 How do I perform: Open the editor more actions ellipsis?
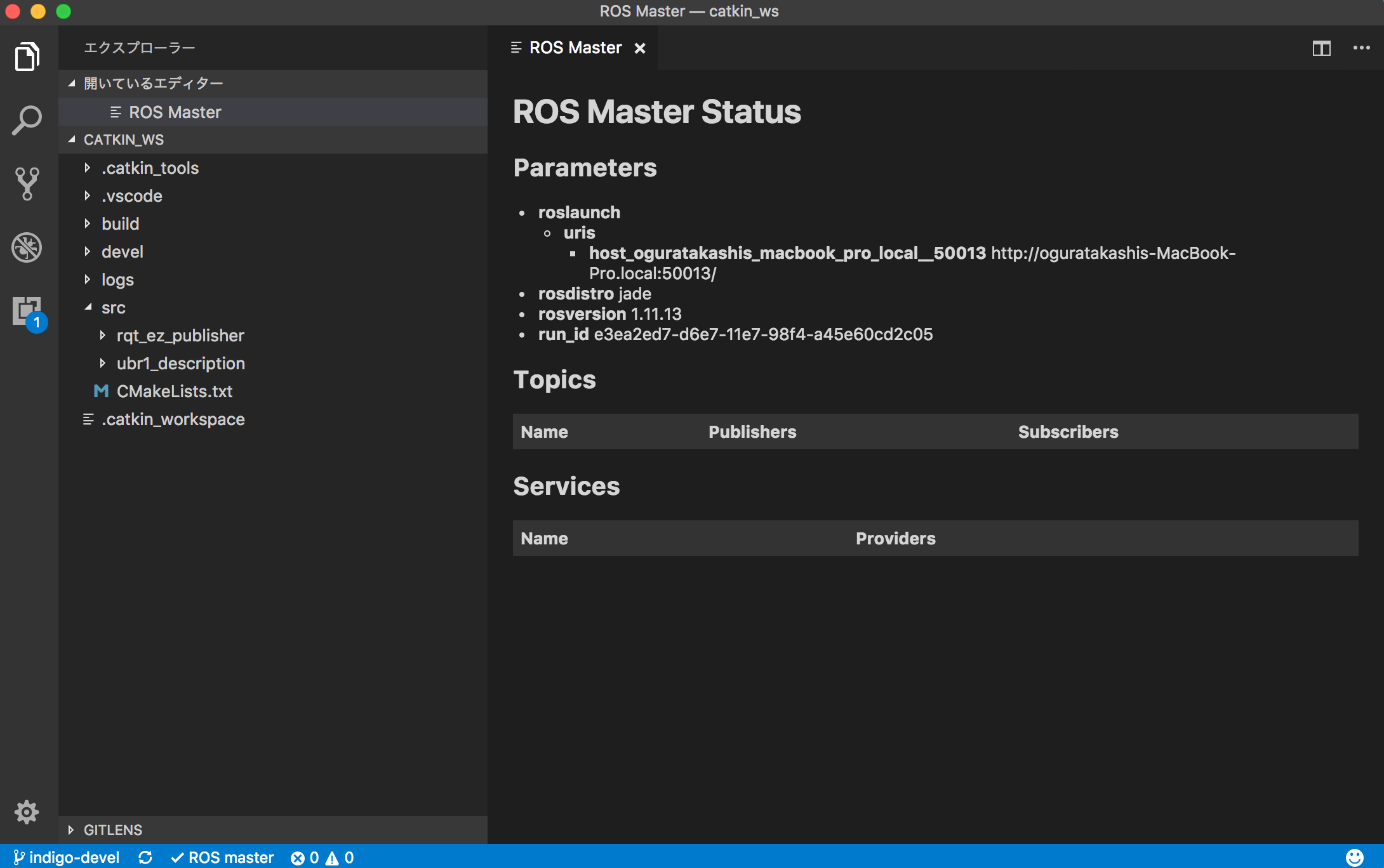point(1361,48)
